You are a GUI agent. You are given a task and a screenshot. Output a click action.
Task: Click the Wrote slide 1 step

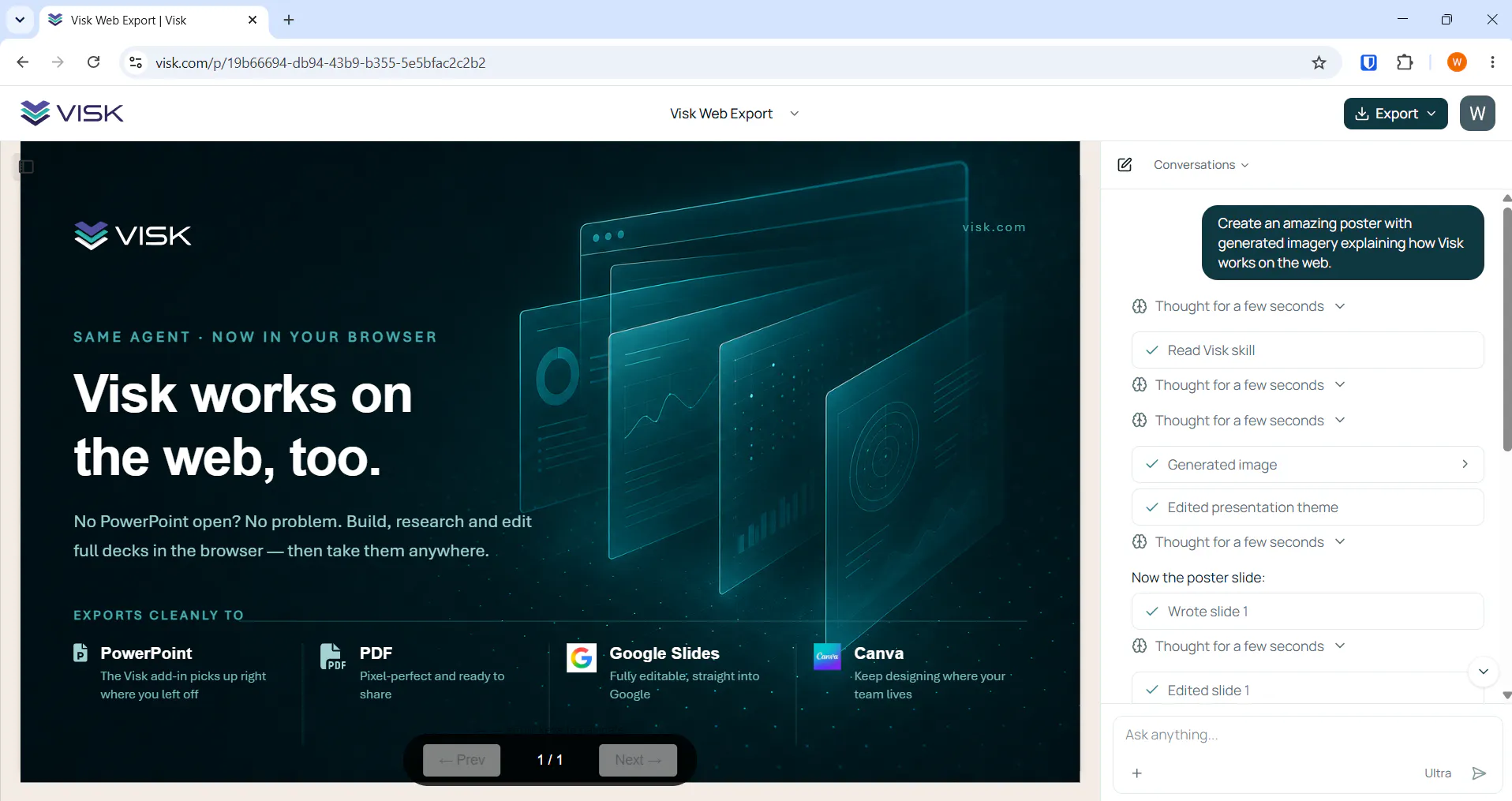pos(1307,612)
